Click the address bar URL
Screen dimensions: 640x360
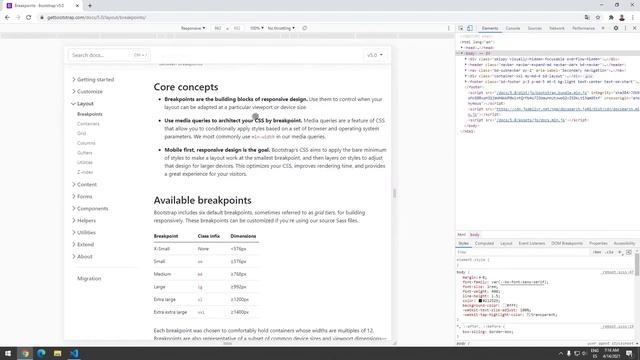[96, 18]
